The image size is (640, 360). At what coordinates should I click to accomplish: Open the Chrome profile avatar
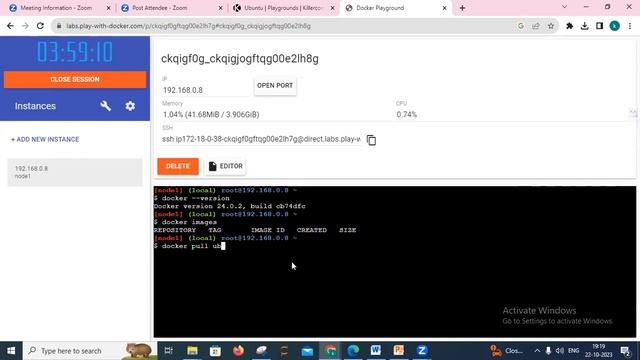tap(614, 26)
